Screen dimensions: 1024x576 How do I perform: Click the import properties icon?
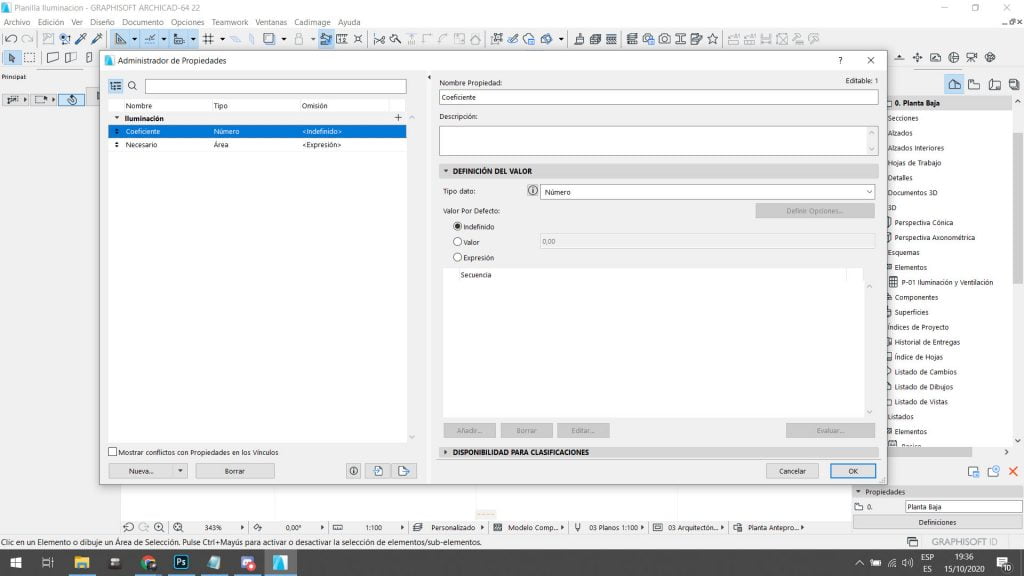tap(380, 471)
